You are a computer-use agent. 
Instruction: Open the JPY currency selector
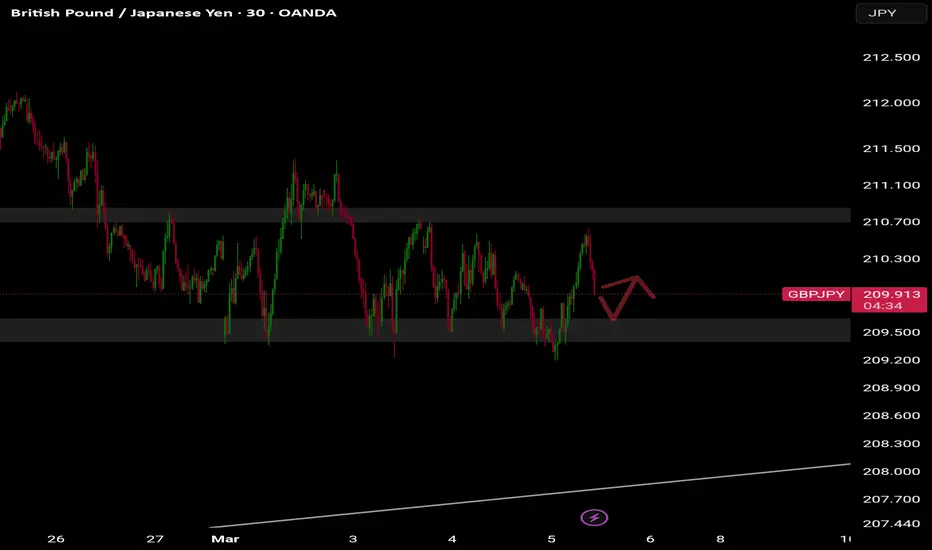tap(890, 13)
